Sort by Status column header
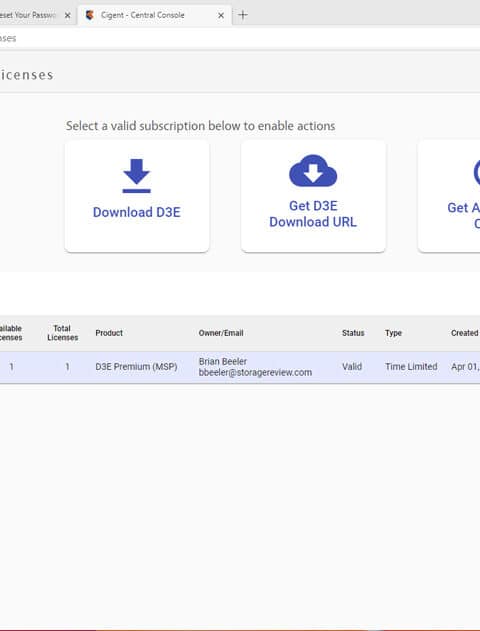Screen dimensions: 480x631 353,333
